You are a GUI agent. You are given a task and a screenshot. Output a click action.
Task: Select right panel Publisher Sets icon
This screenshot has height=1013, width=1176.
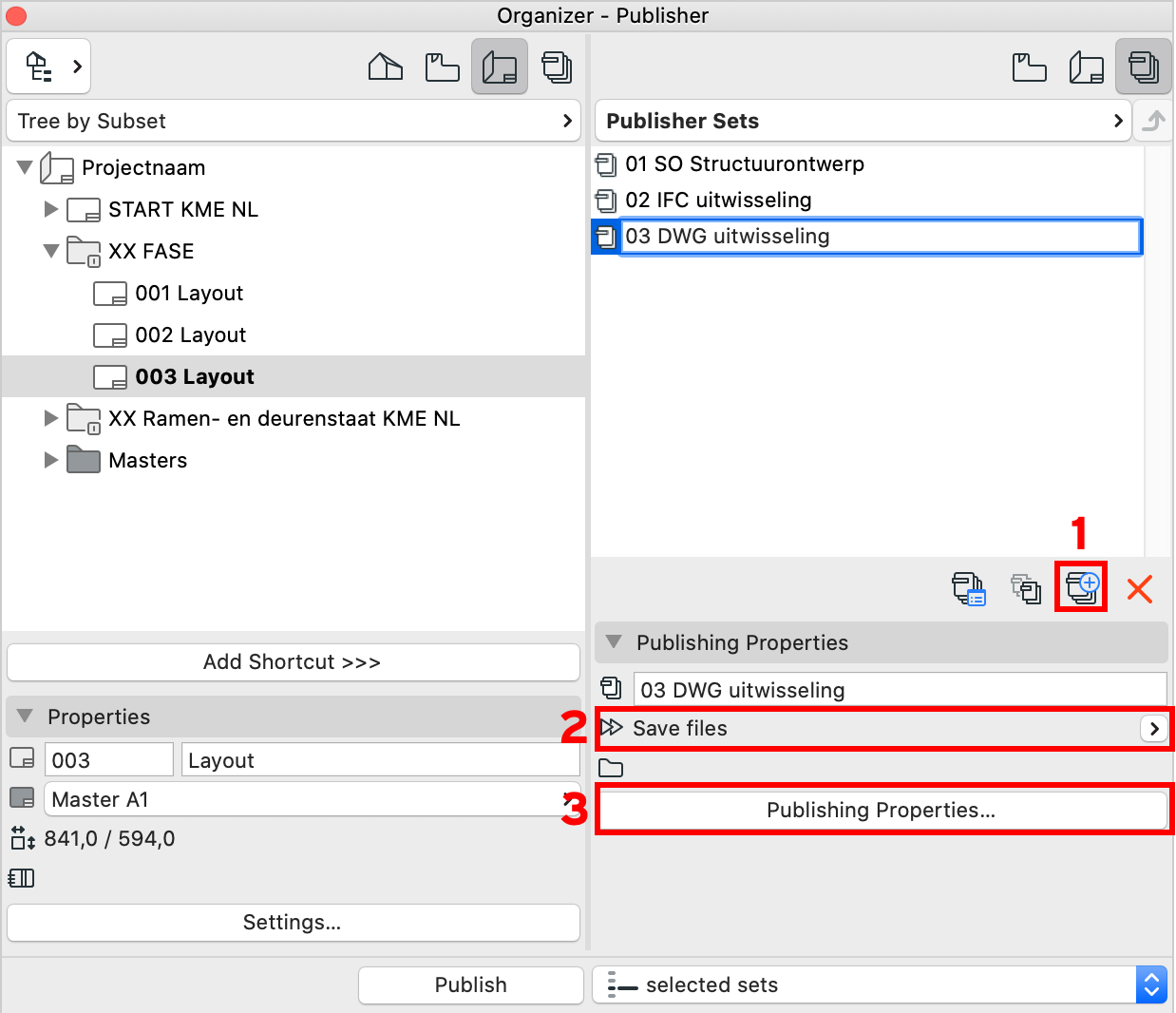coord(1144,67)
